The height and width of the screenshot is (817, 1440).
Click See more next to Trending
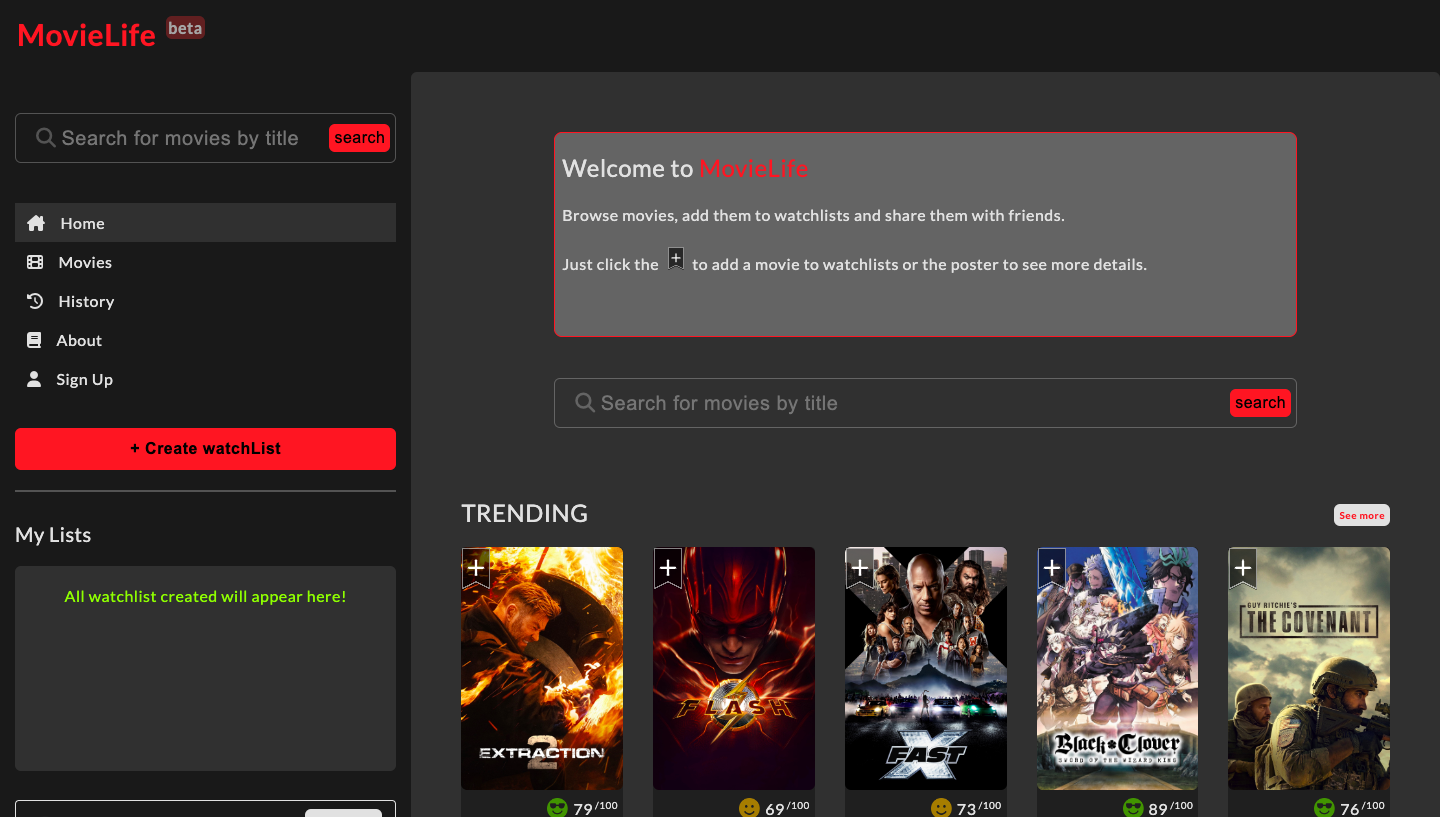(1362, 515)
